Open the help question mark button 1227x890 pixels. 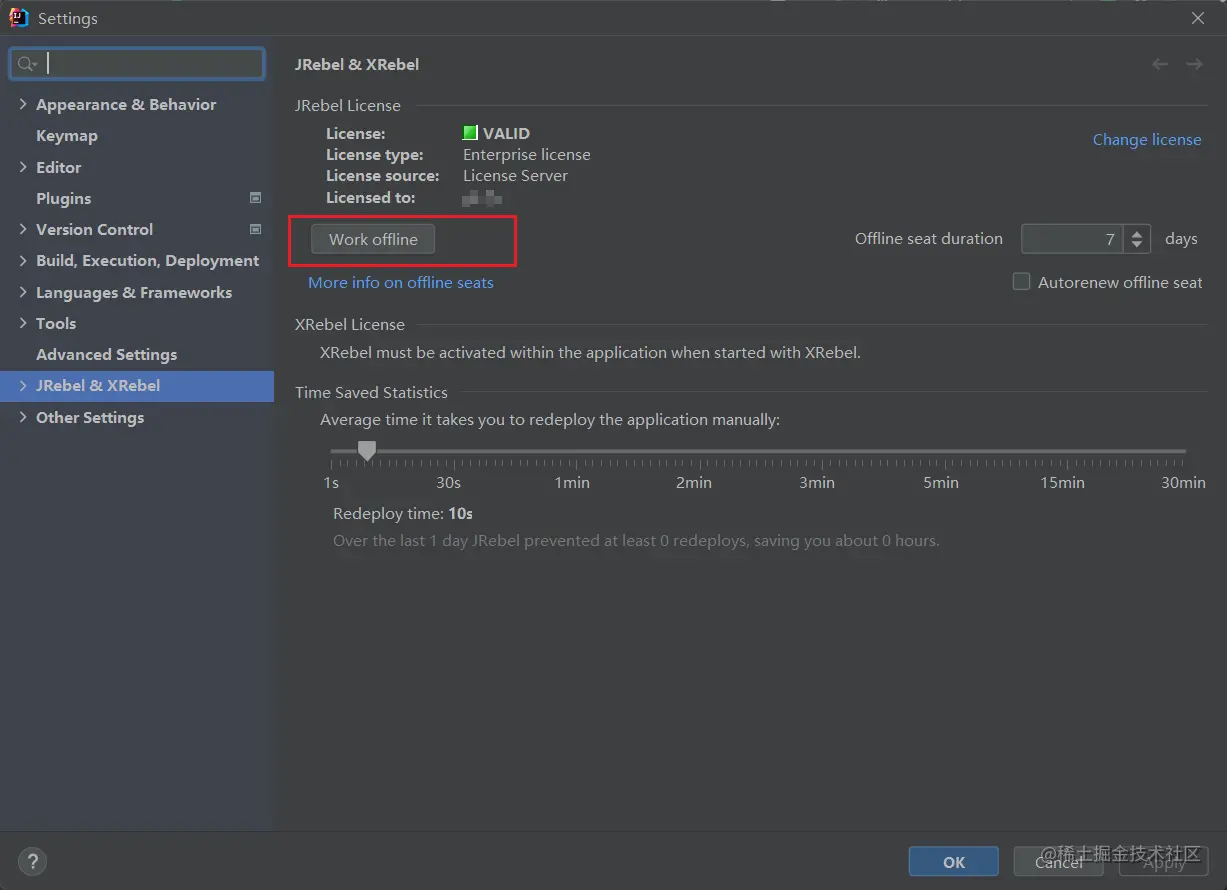coord(32,861)
